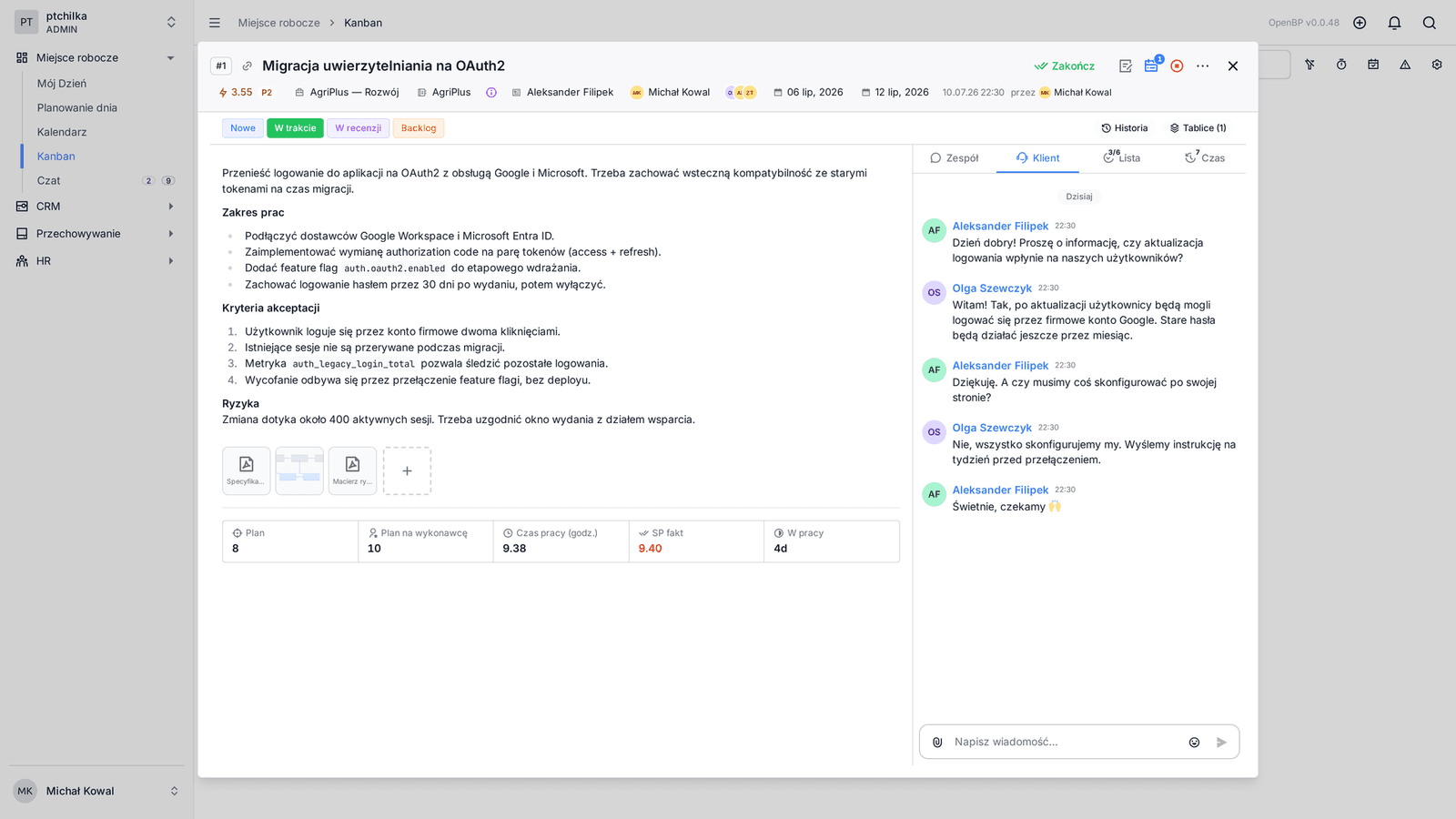Open the emoji picker in message box
The height and width of the screenshot is (819, 1456).
tap(1194, 743)
